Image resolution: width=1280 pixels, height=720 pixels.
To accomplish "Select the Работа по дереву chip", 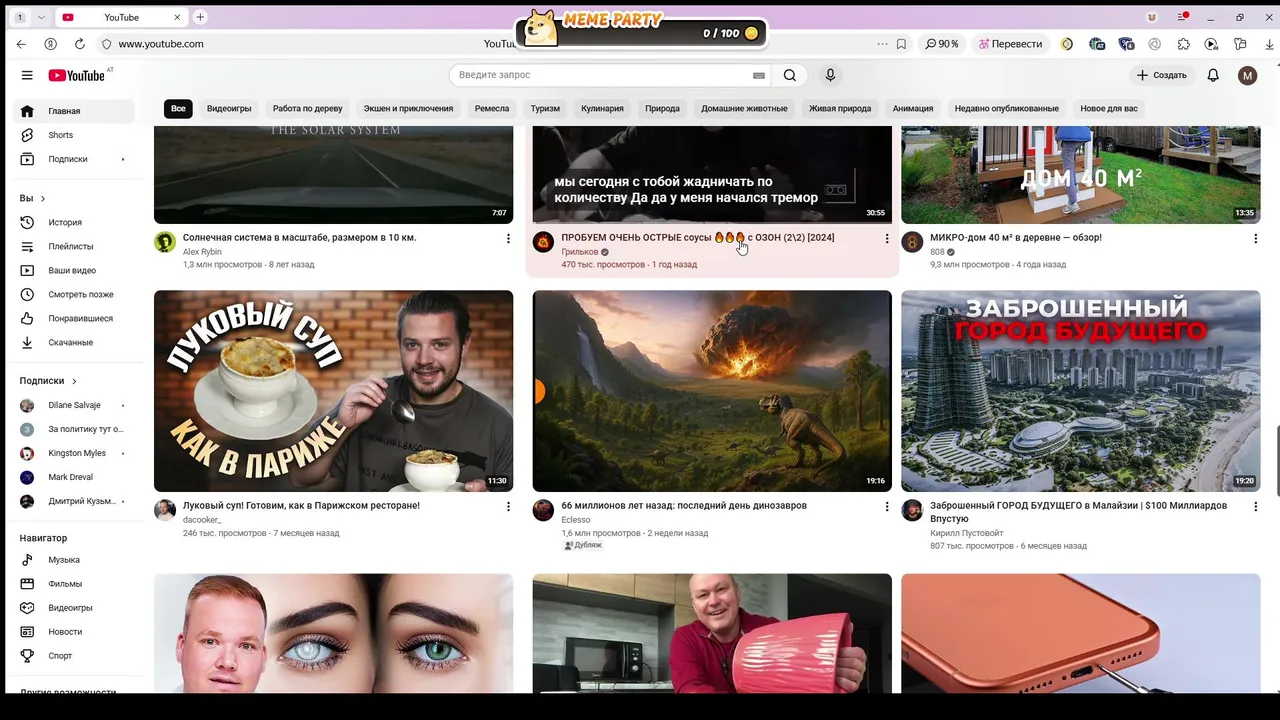I will (307, 108).
